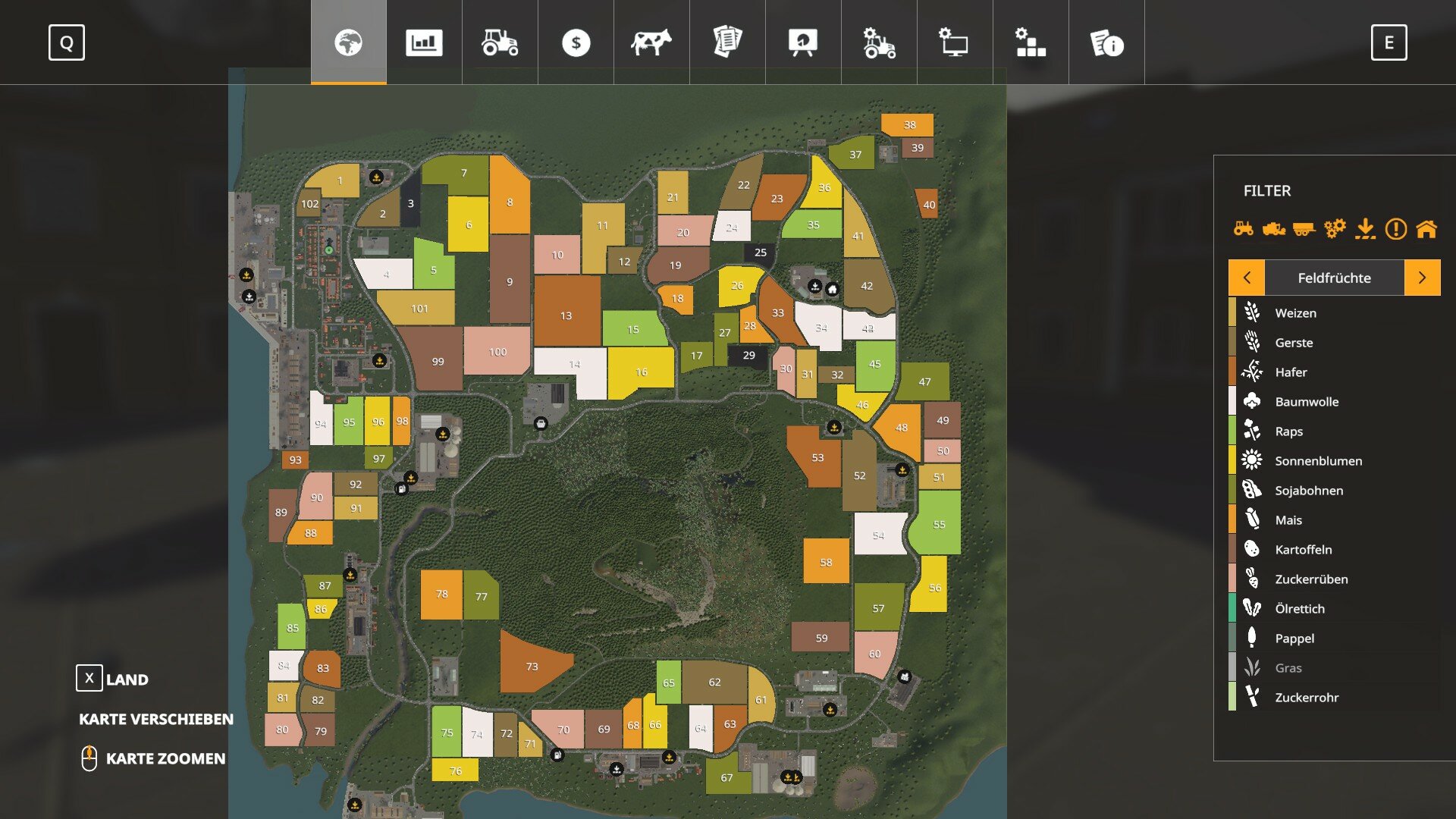Click the Sonnenblumen yellow color swatch
The image size is (1456, 819).
coord(1232,460)
